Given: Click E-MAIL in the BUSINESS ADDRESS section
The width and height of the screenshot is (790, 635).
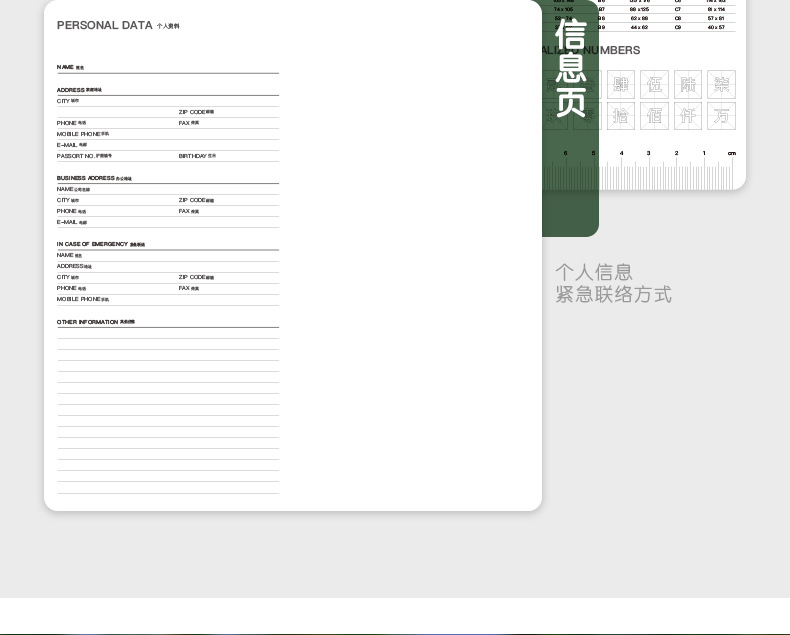Looking at the screenshot, I should (72, 222).
